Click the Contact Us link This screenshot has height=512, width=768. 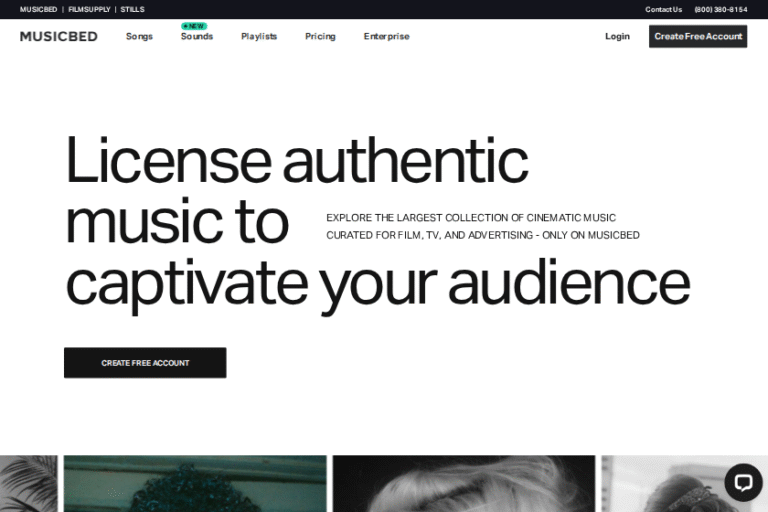point(663,9)
